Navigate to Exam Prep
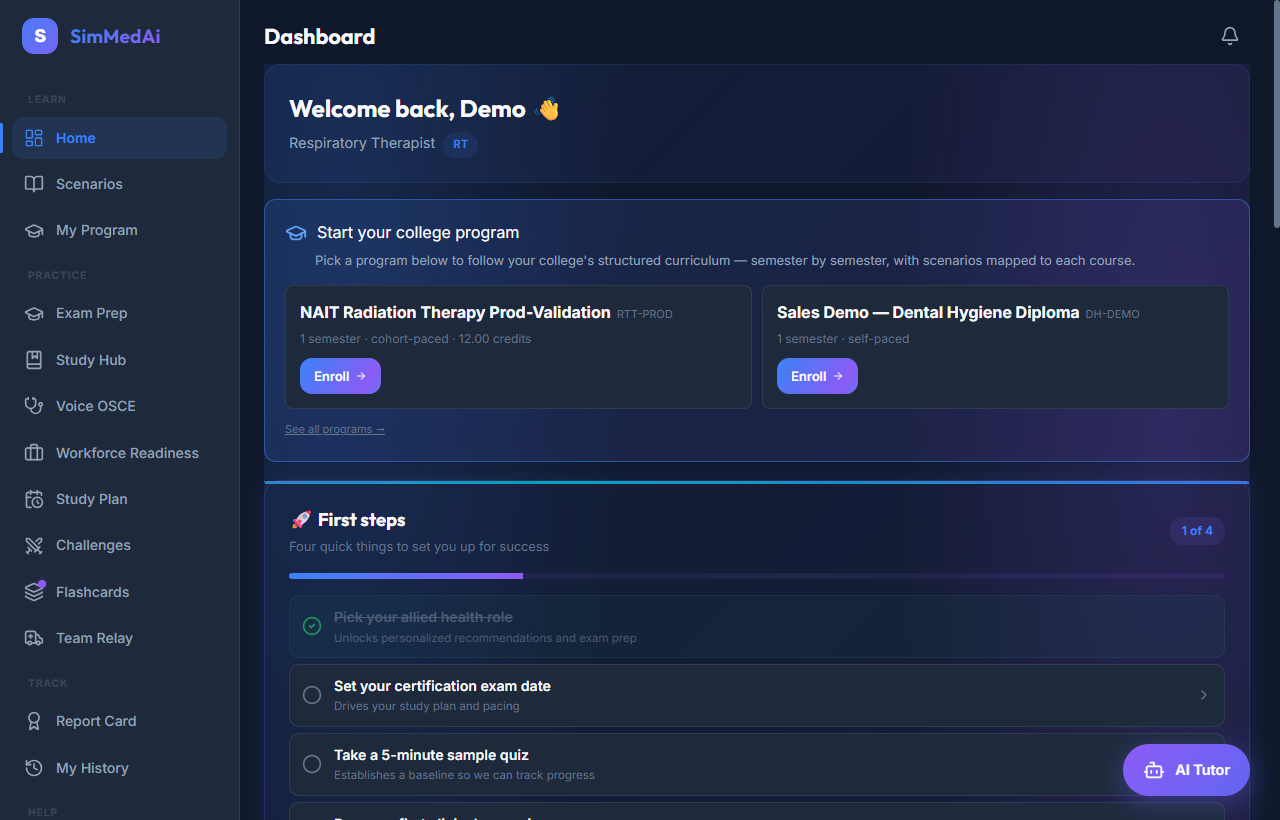The image size is (1280, 820). point(120,313)
